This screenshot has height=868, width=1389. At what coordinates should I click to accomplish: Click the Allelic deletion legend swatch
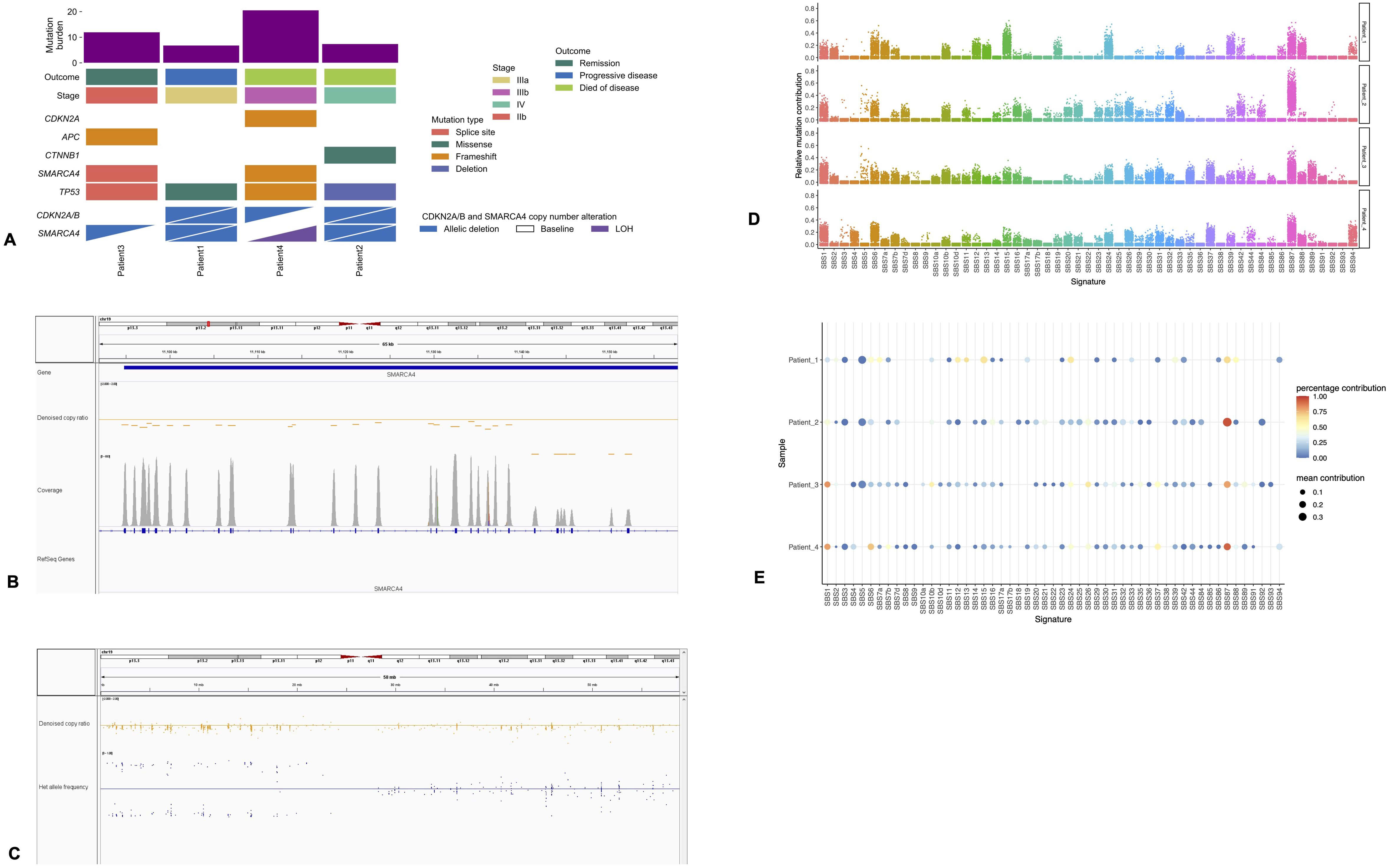coord(429,228)
